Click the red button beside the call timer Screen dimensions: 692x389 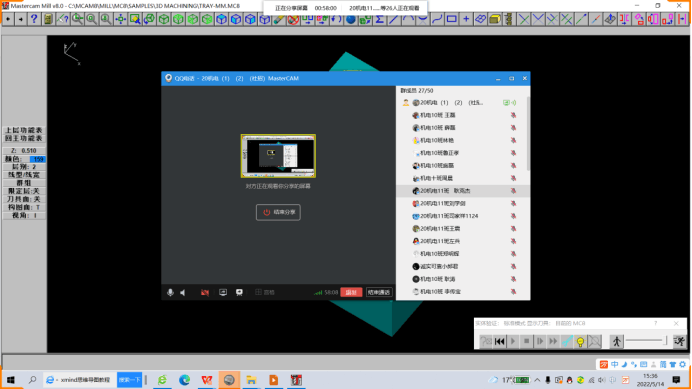pos(351,292)
